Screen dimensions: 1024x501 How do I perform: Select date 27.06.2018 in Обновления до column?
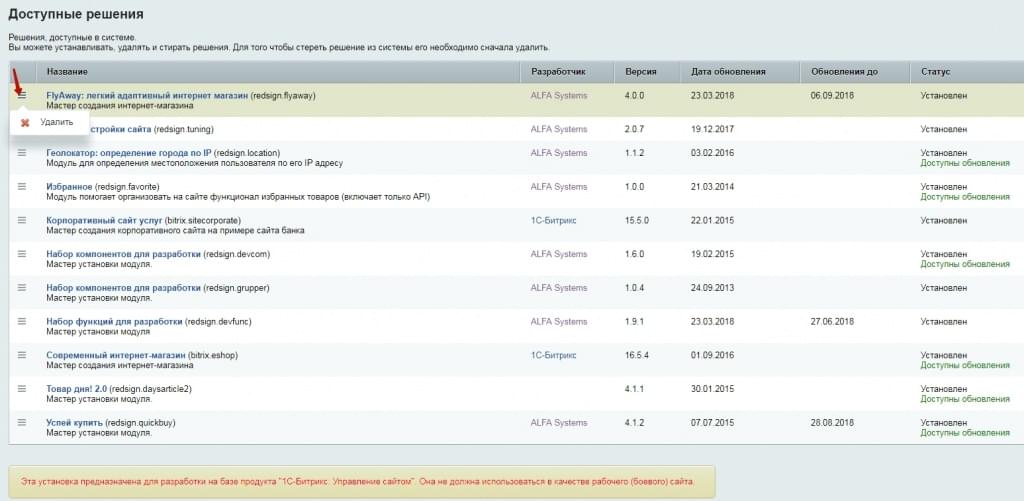[x=833, y=321]
